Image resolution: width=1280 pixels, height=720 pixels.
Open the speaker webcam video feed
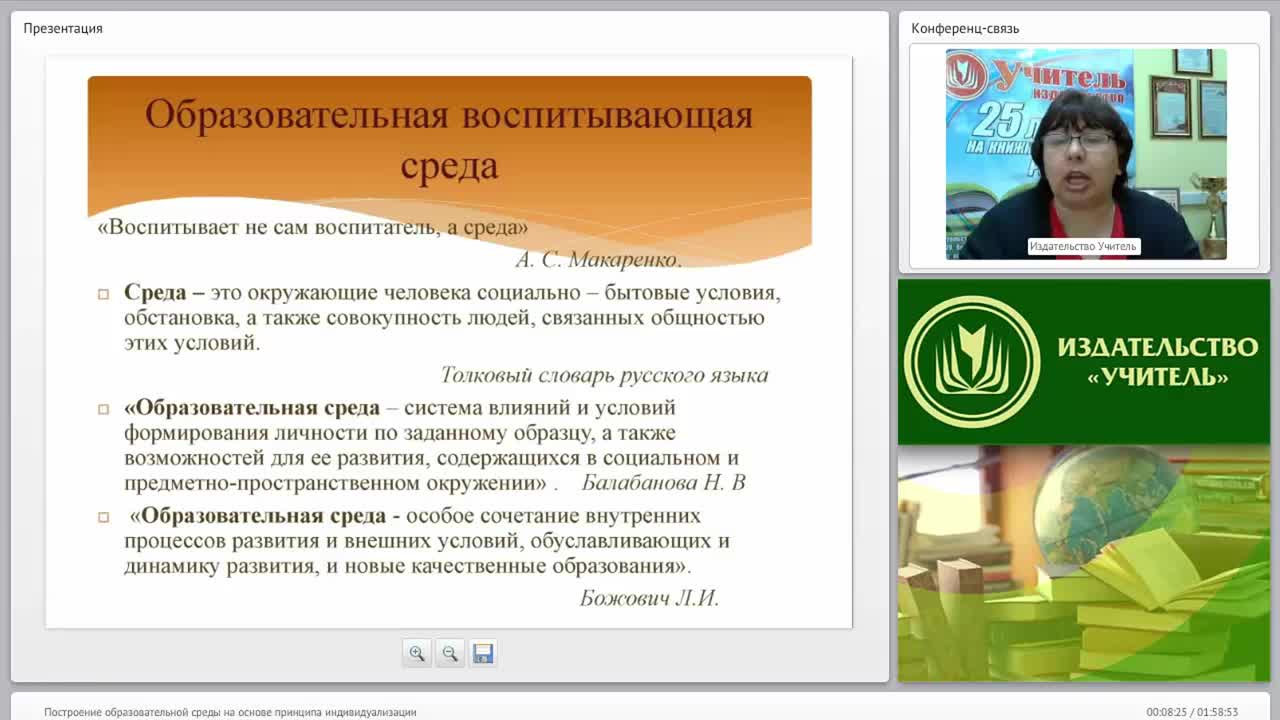1086,153
